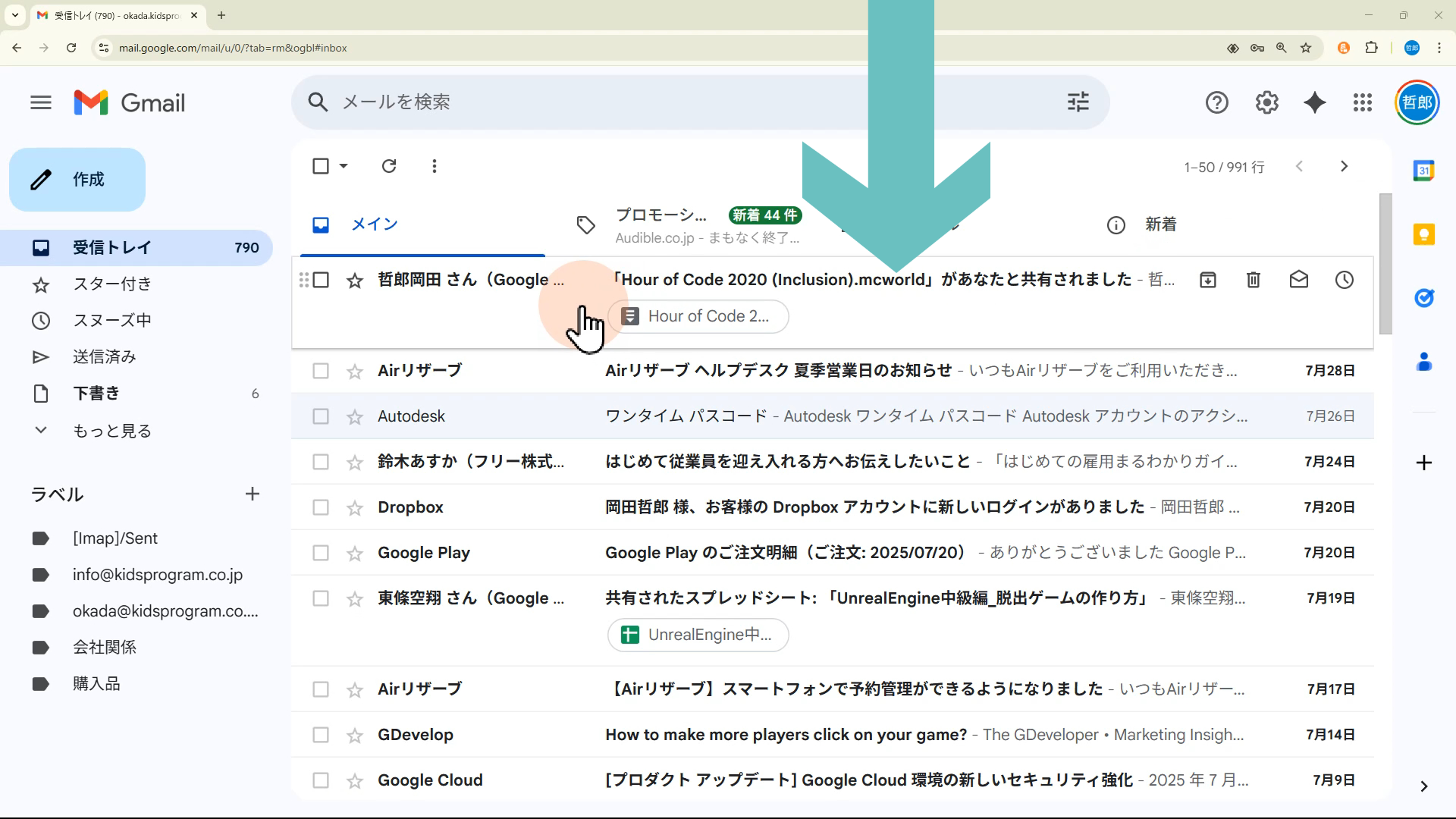
Task: Click the inbox refresh icon
Action: point(389,166)
